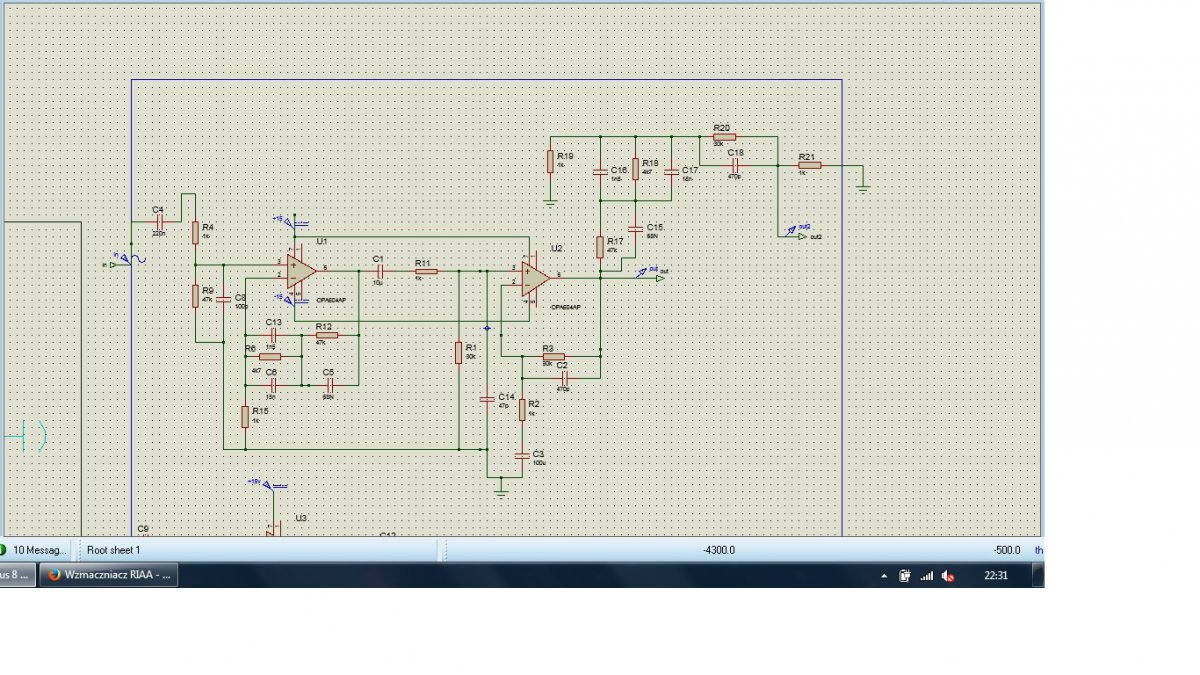Select capacitor C17
Screen dimensions: 1200x675
[671, 172]
